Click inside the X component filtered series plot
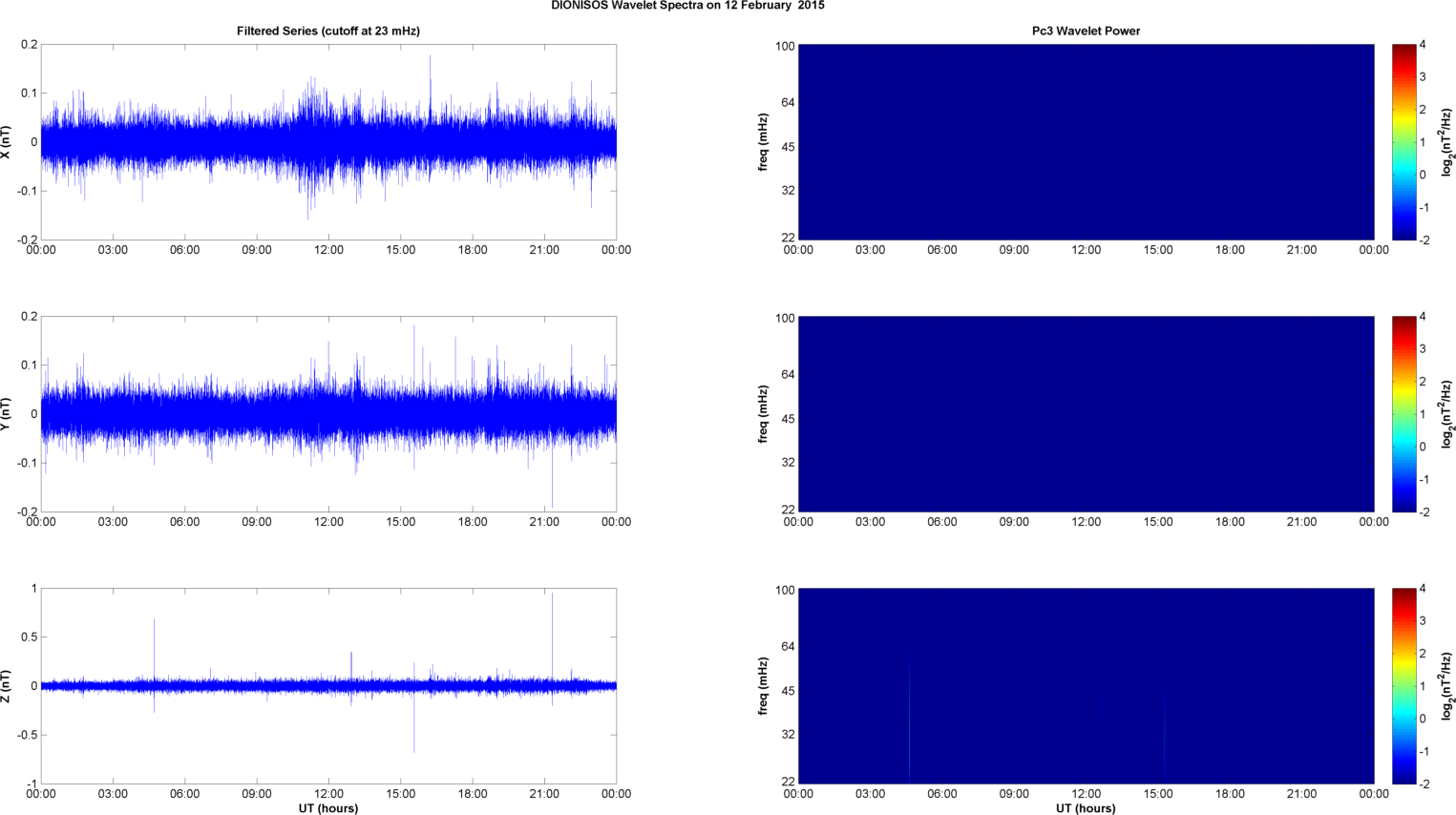Viewport: 1456px width, 815px height. [328, 142]
